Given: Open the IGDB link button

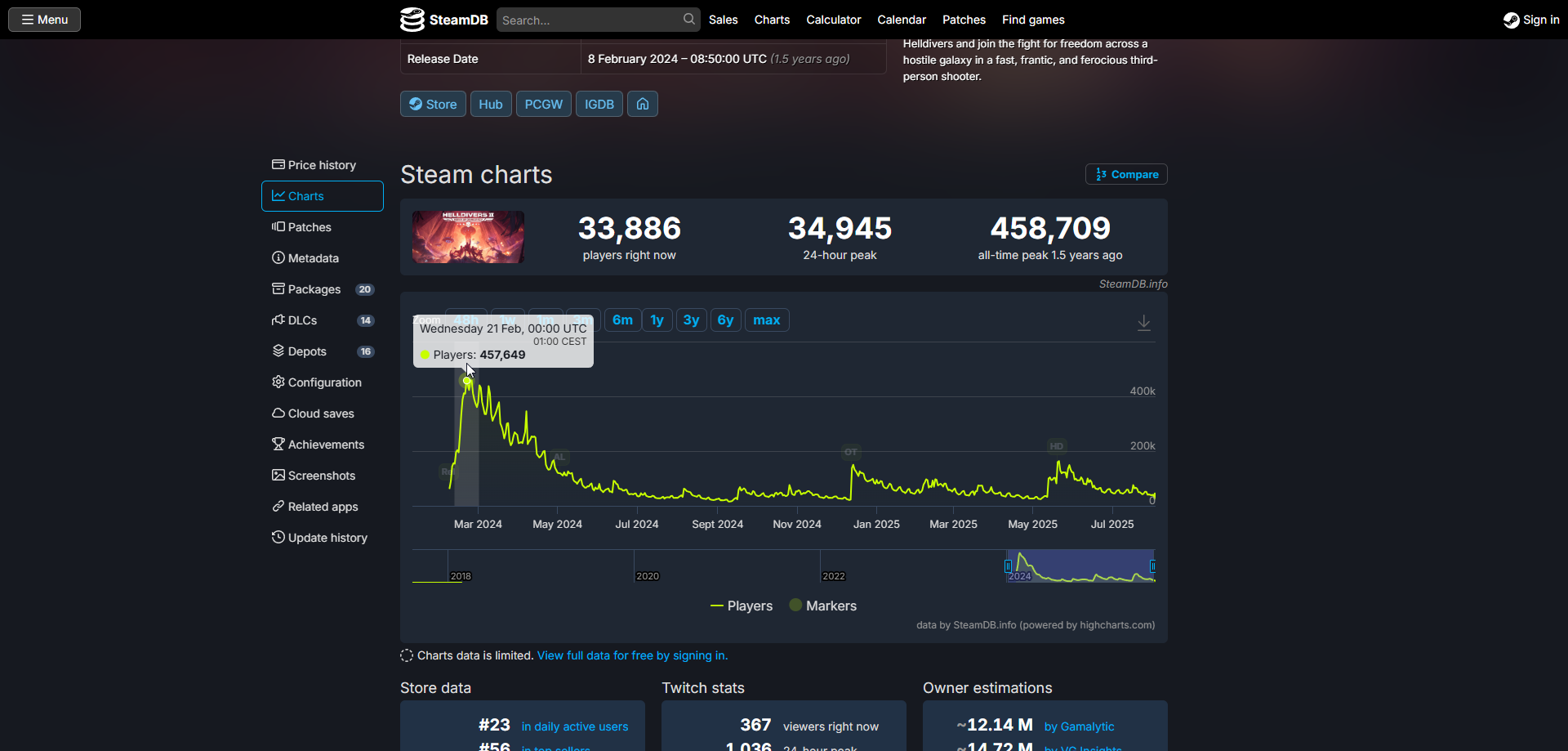Looking at the screenshot, I should tap(599, 104).
